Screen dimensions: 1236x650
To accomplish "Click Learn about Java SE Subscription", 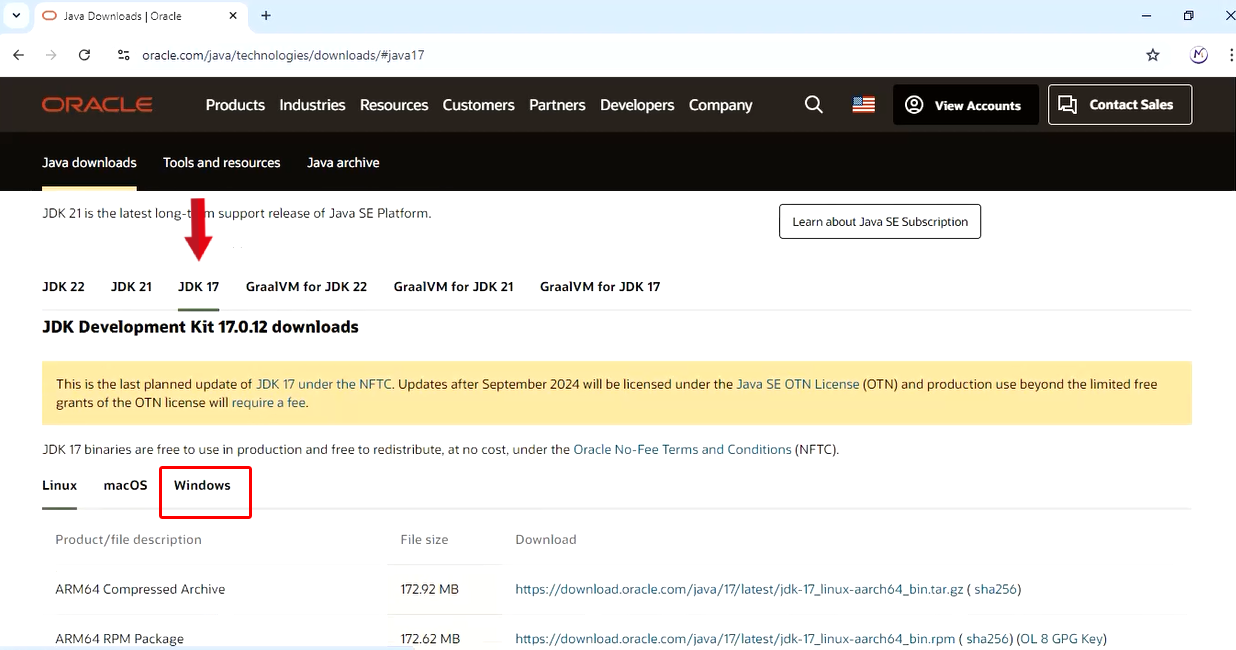I will [880, 222].
